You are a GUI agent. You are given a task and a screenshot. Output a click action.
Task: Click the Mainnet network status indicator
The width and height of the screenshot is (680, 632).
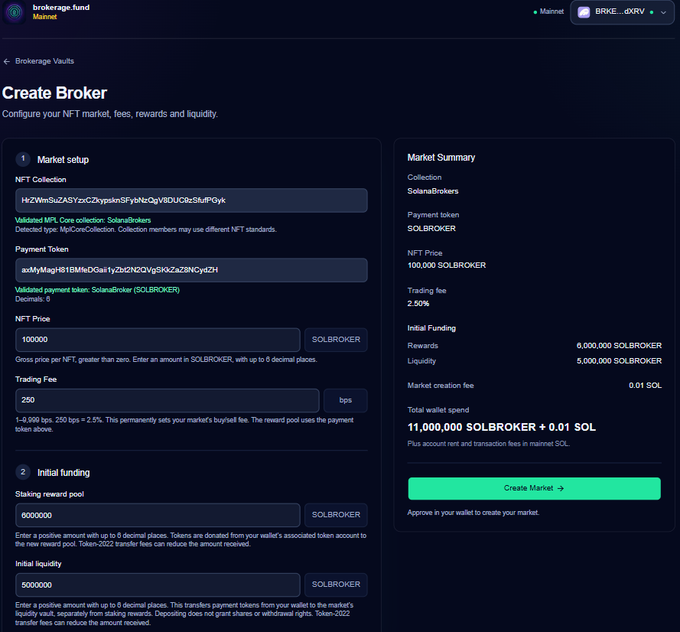pos(549,12)
